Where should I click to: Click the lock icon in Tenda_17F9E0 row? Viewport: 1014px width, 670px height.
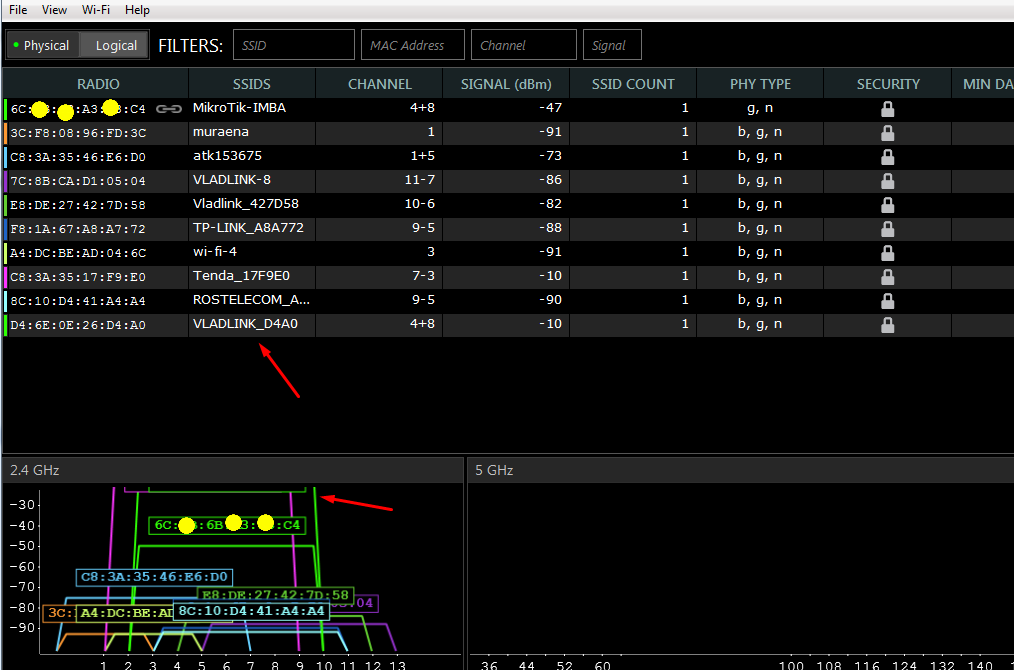(888, 277)
